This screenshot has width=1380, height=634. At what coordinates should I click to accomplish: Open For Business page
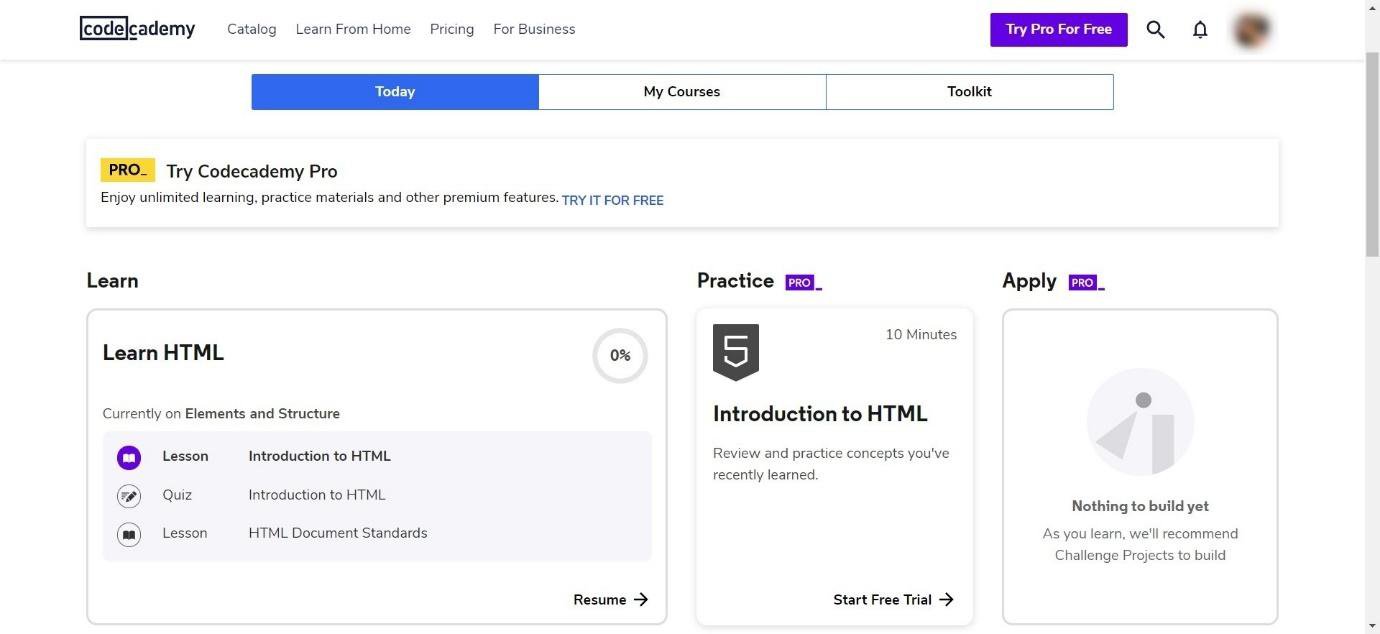click(534, 29)
